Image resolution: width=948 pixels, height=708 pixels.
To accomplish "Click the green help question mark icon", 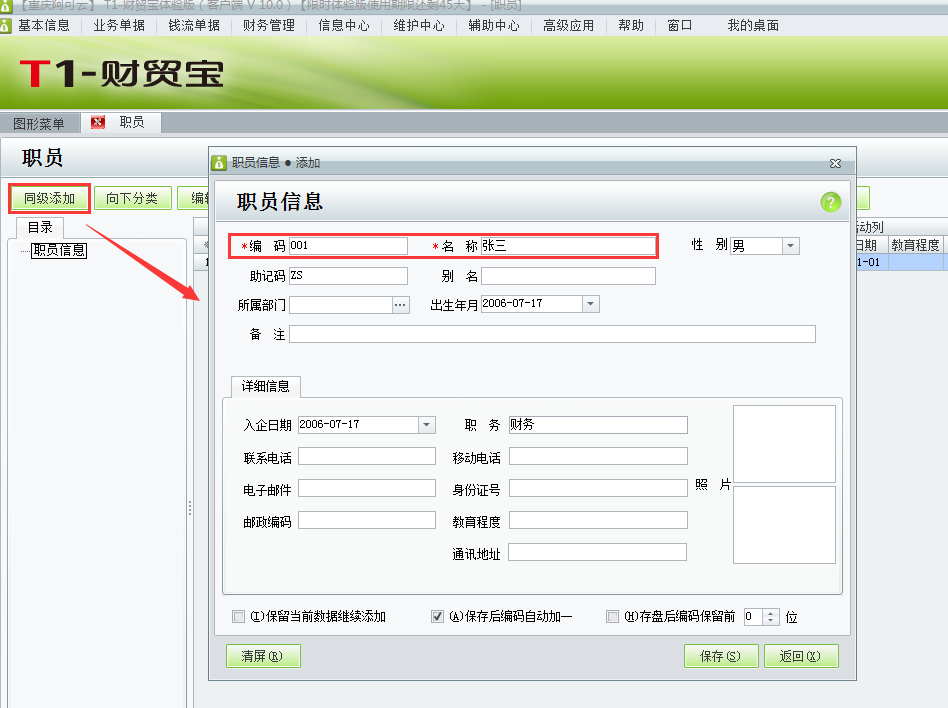I will (x=831, y=202).
